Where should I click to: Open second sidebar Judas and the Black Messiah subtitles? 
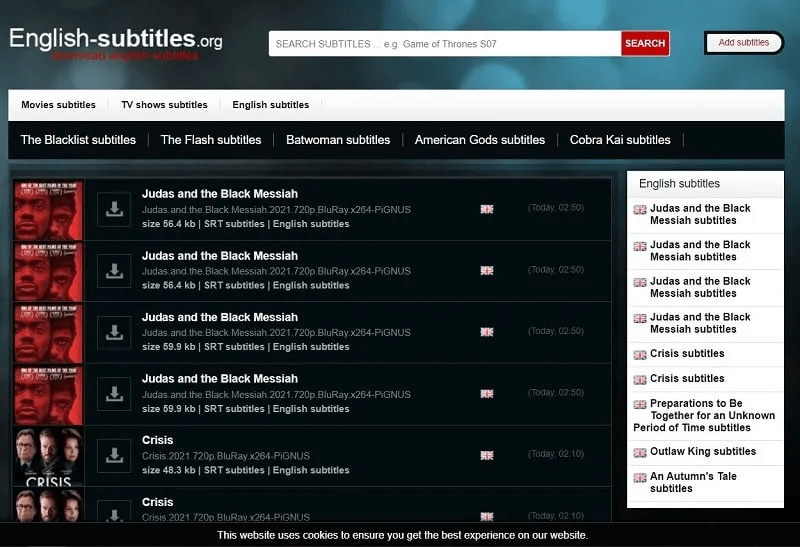[700, 251]
